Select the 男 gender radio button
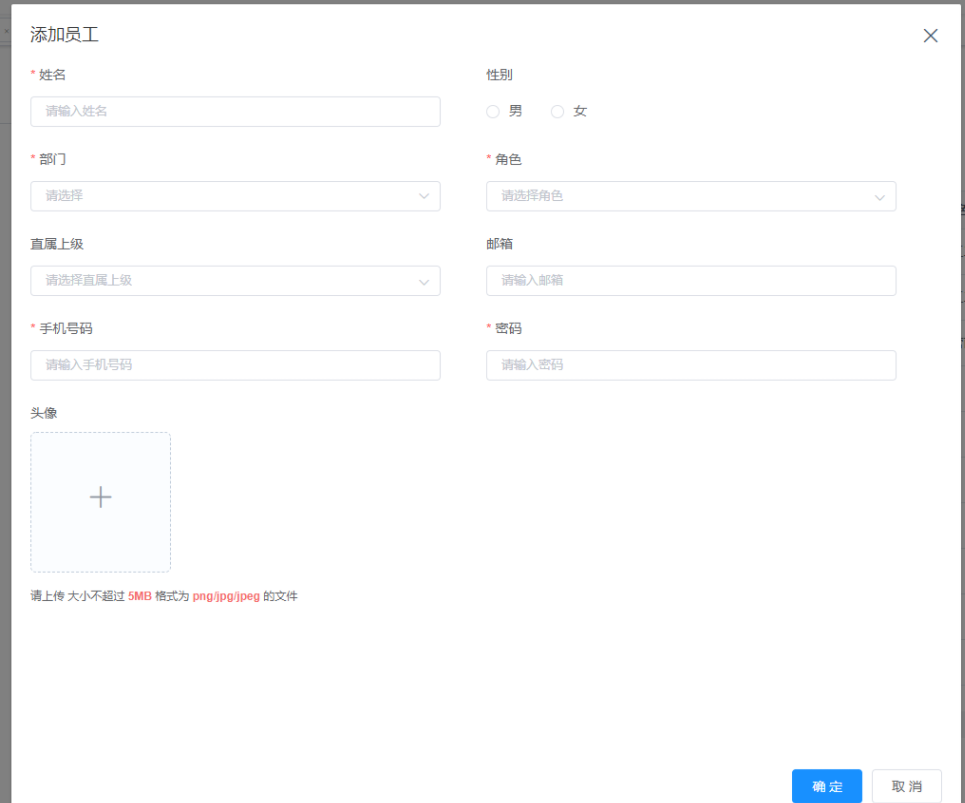The width and height of the screenshot is (965, 803). point(493,112)
